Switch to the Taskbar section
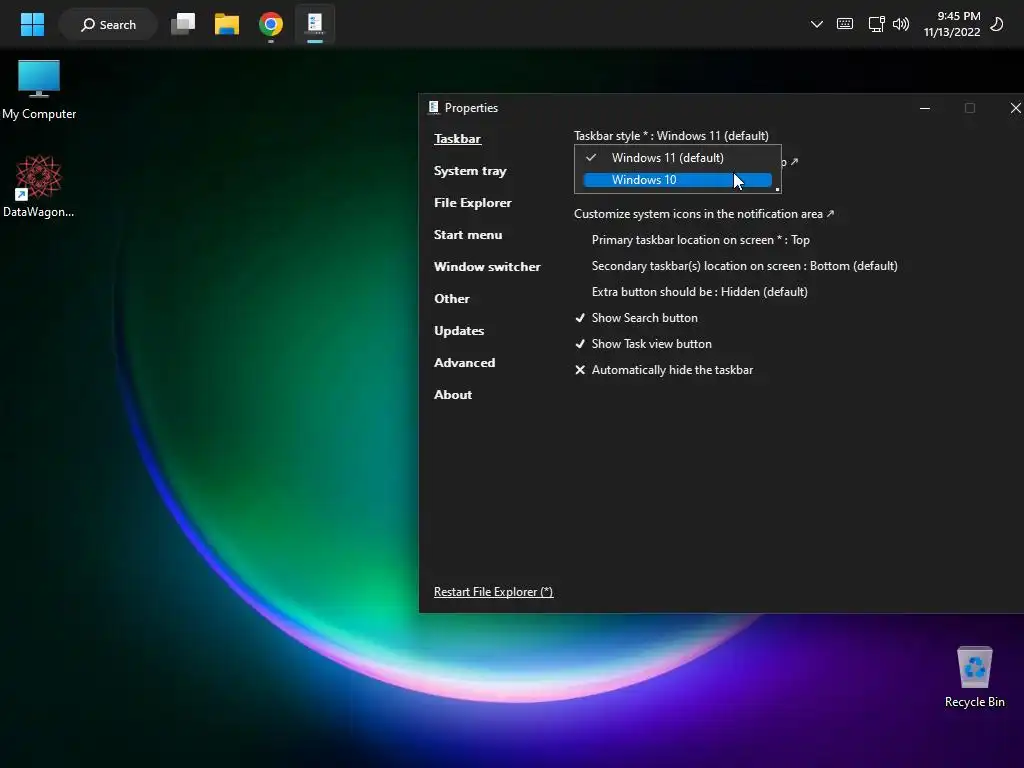 457,138
